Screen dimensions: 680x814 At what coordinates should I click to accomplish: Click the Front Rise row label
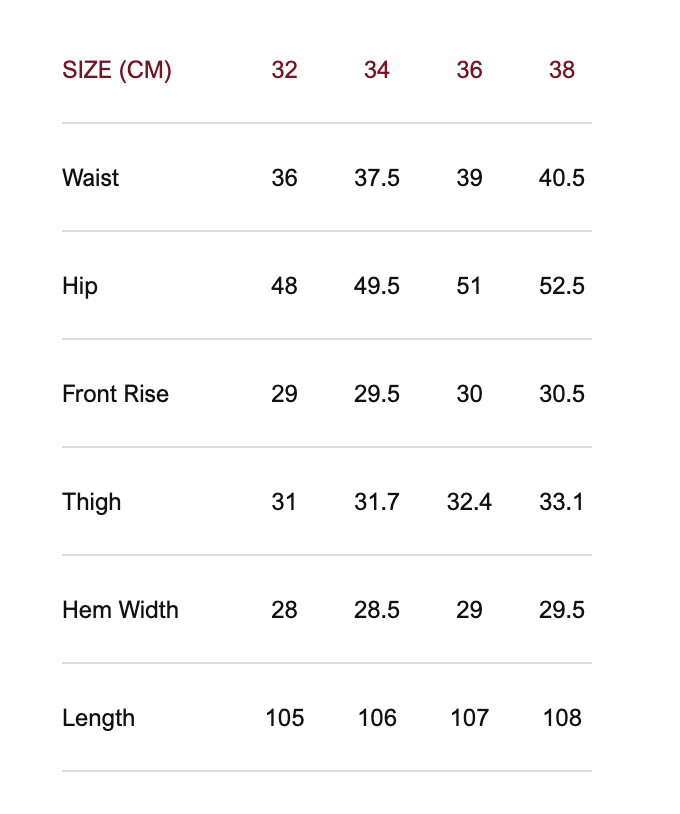115,394
